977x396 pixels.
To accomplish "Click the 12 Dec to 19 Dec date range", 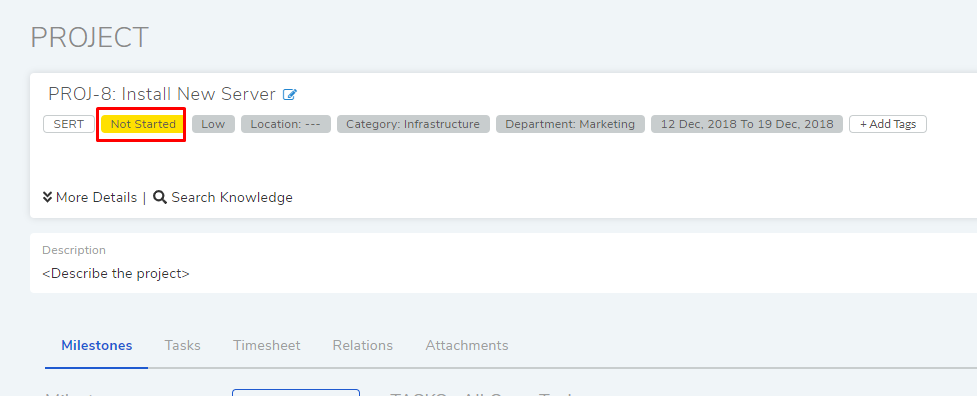I will pos(747,124).
